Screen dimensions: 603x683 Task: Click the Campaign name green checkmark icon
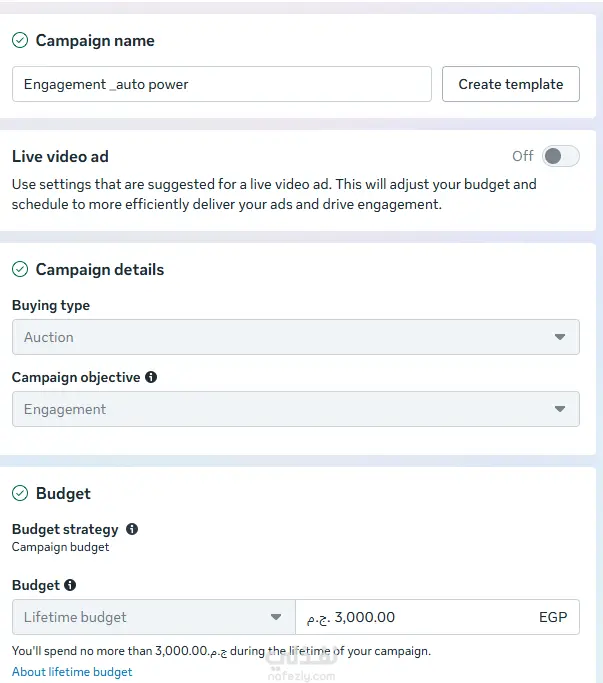[20, 41]
